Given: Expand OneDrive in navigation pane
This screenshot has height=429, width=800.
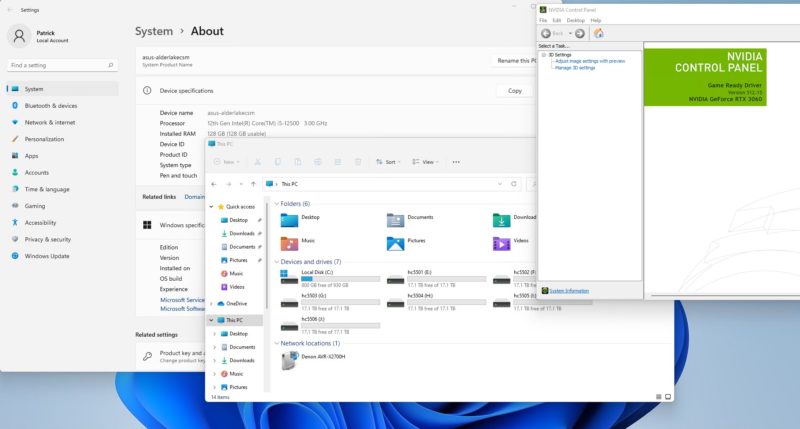Looking at the screenshot, I should pos(212,304).
